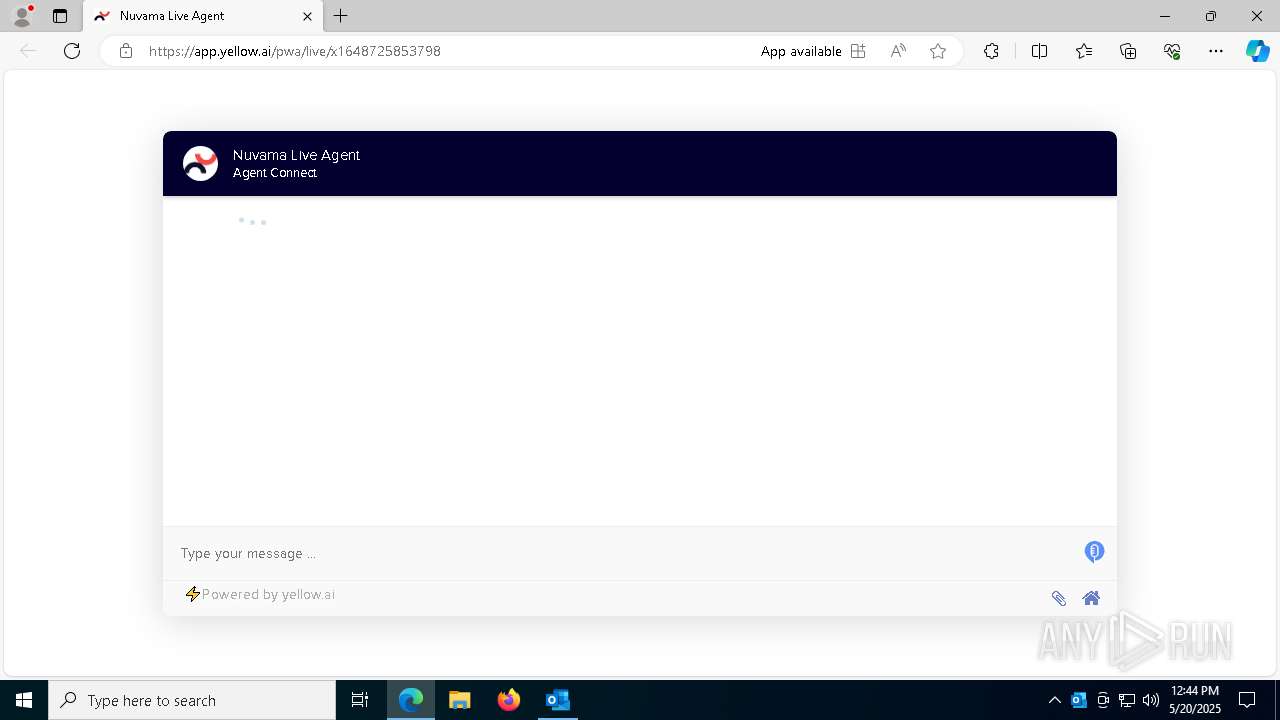Open the Favorites list
The image size is (1280, 720).
point(1084,51)
